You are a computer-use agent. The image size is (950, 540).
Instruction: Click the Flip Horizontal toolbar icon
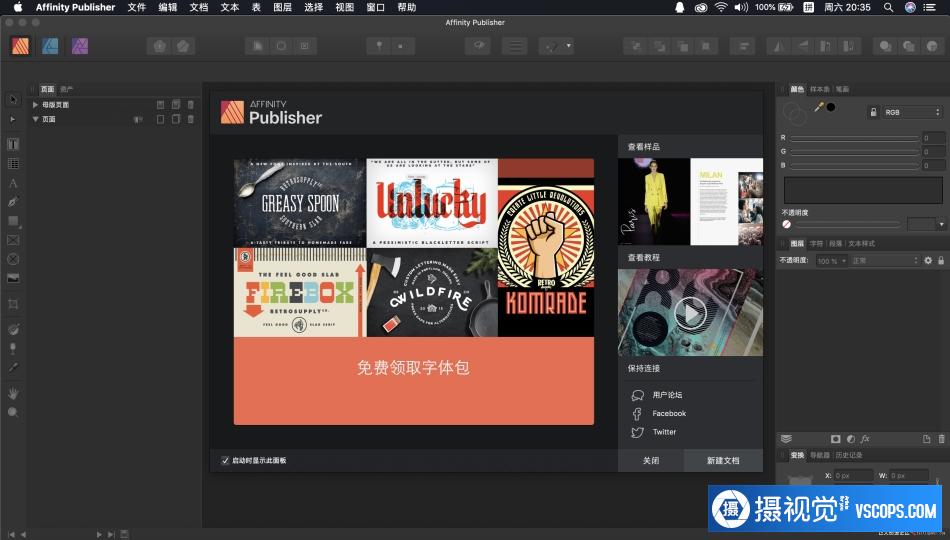(779, 46)
